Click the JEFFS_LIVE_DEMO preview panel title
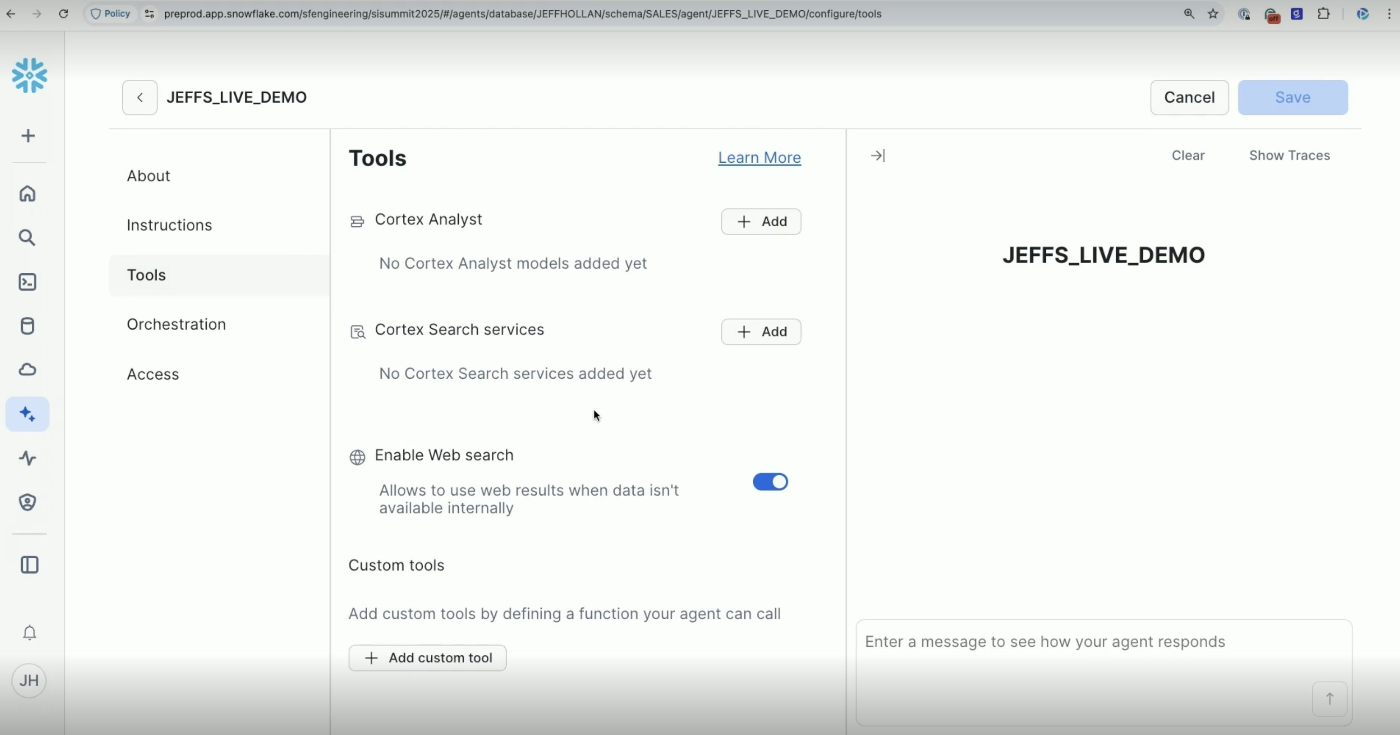Screen dimensions: 1400x735 coord(1103,255)
